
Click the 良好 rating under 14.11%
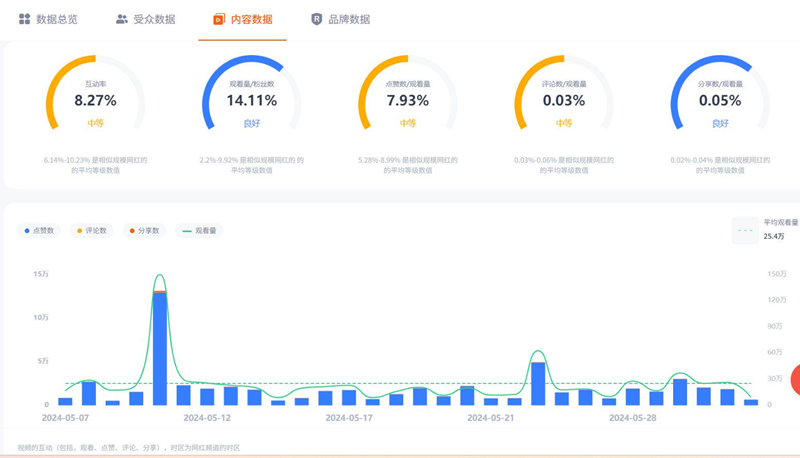251,123
